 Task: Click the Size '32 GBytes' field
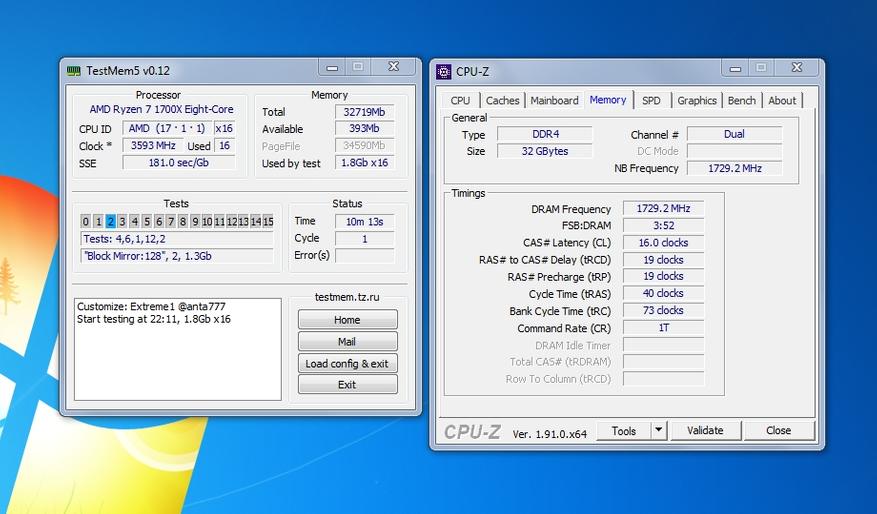(545, 151)
